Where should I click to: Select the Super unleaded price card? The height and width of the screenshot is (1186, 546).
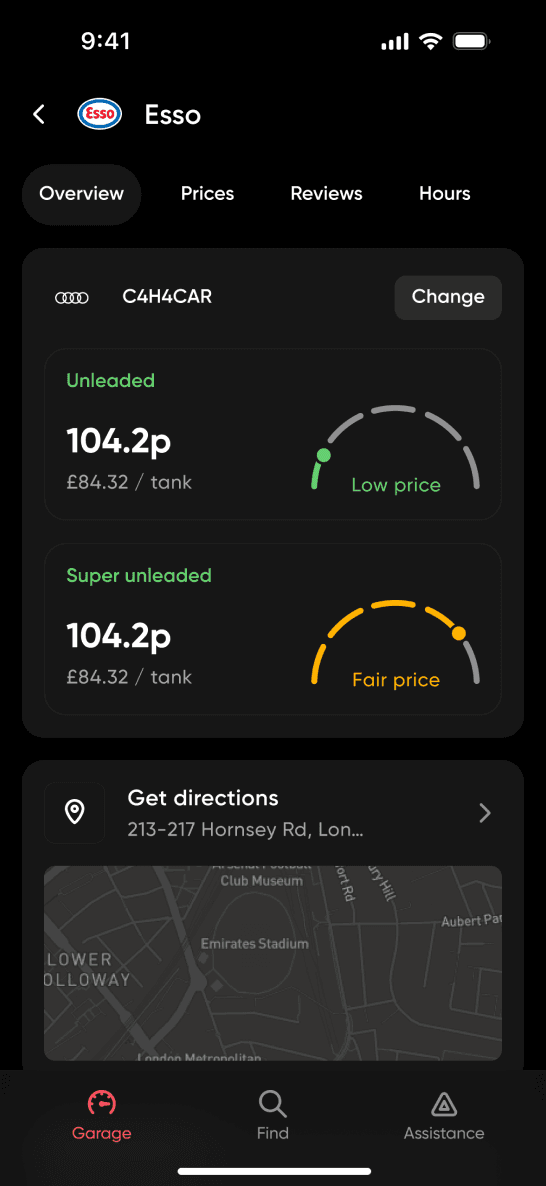[273, 629]
